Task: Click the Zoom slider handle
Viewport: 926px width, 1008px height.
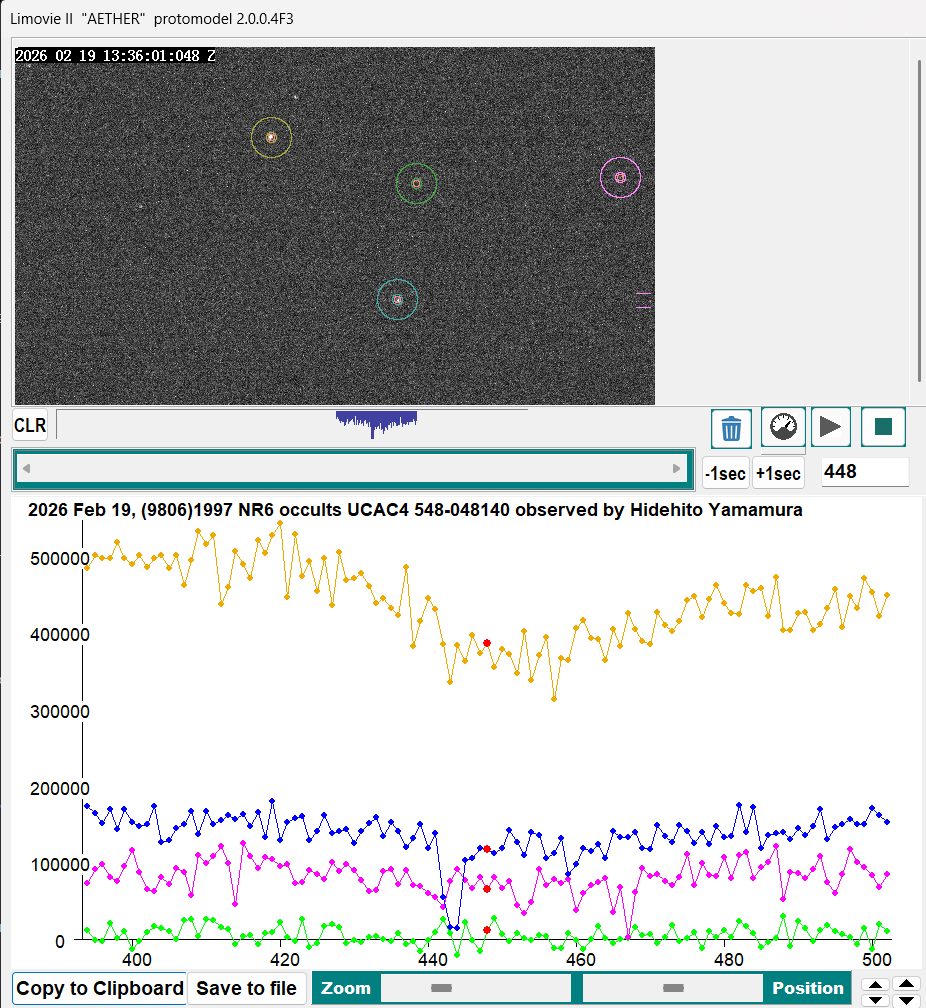Action: click(441, 988)
